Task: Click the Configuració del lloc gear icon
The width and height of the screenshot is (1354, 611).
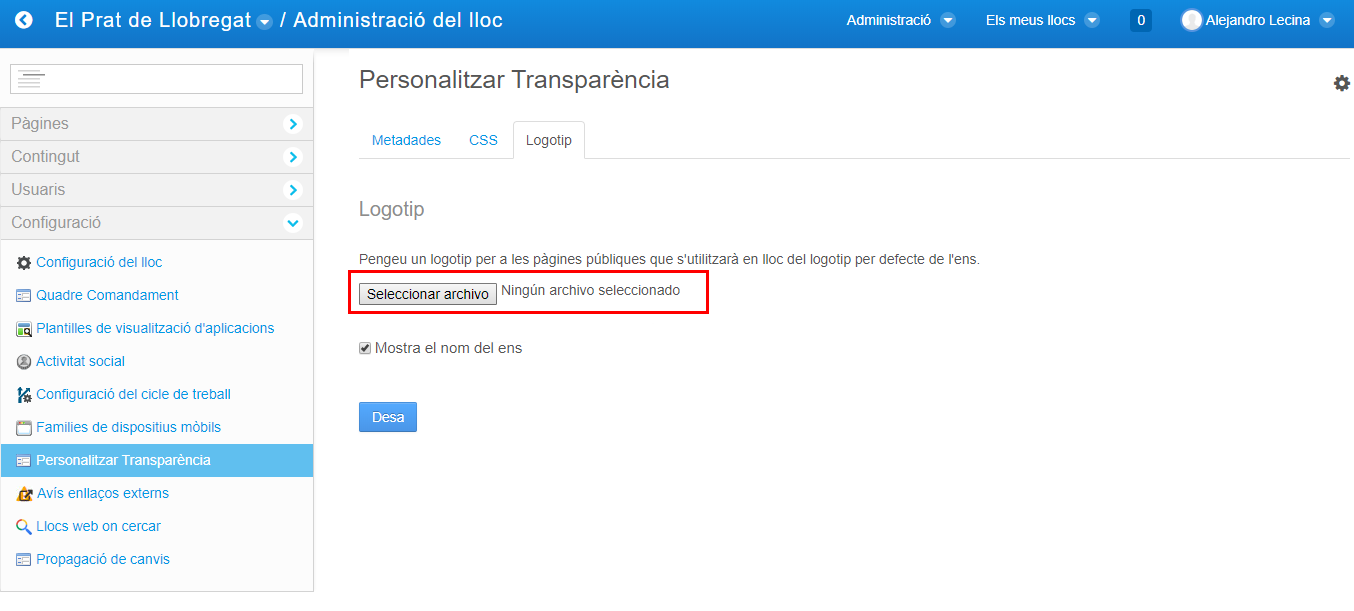Action: coord(24,263)
